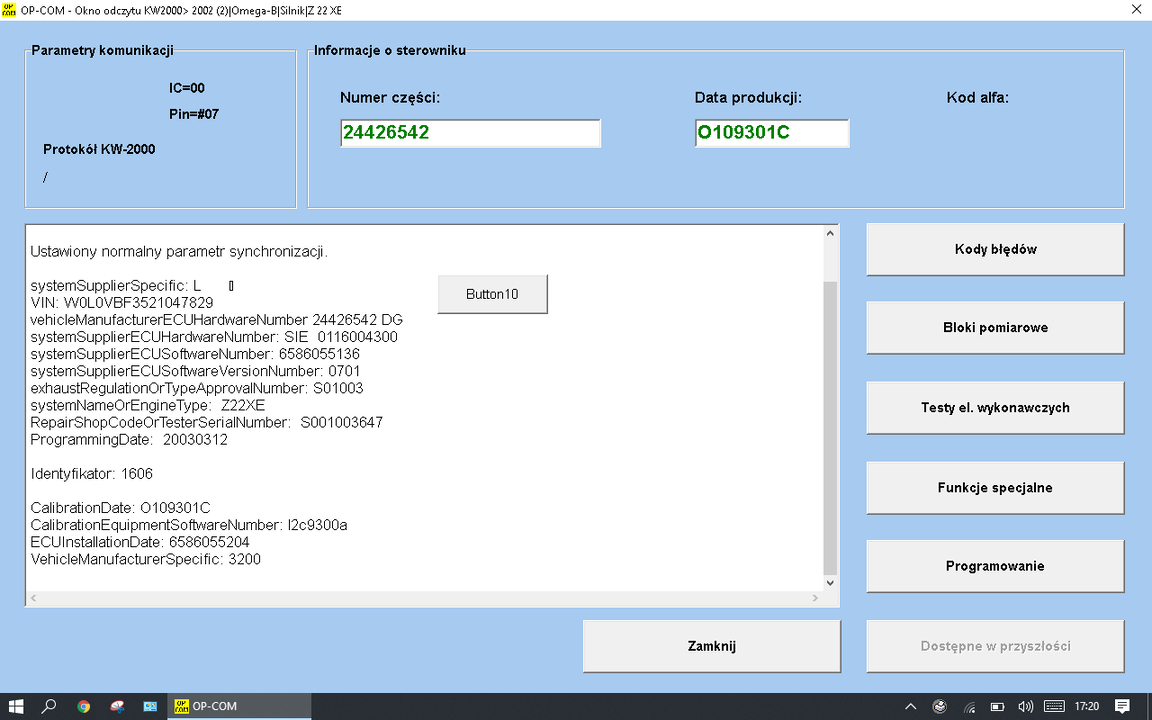Show hidden system tray icons

[911, 706]
